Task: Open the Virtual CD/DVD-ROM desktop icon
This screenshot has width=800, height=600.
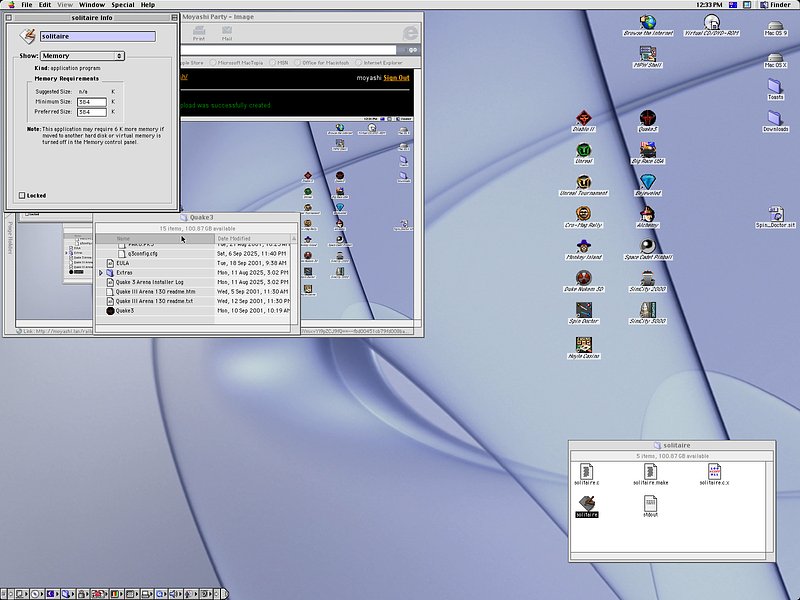Action: point(711,23)
